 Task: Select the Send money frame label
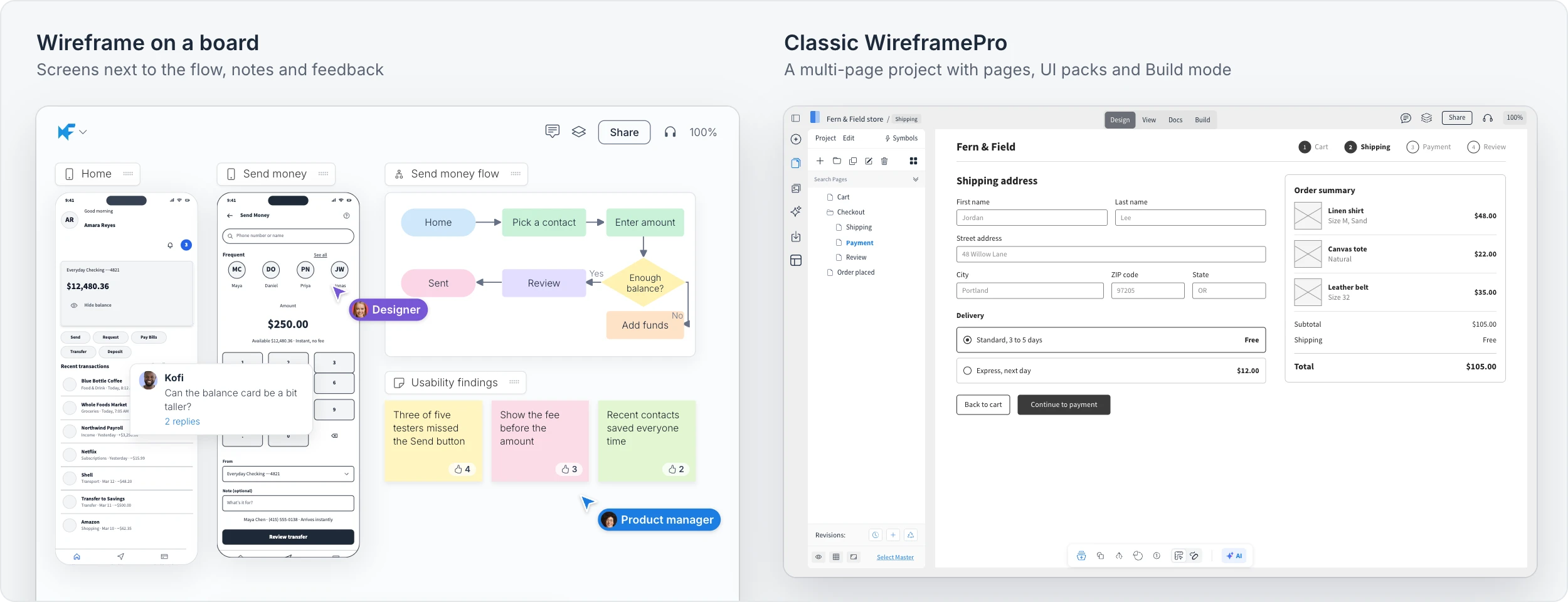tap(276, 174)
